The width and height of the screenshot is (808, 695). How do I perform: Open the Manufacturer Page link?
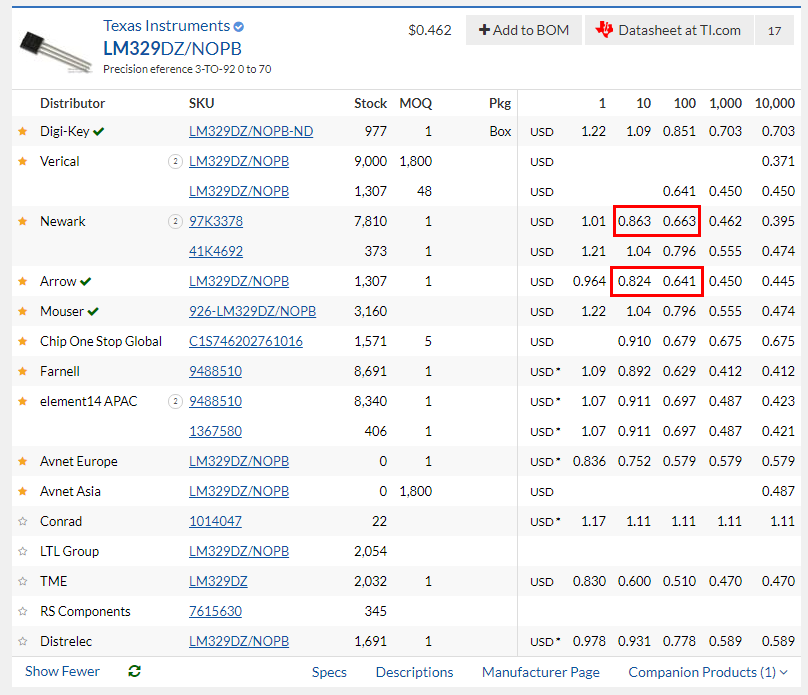tap(541, 672)
